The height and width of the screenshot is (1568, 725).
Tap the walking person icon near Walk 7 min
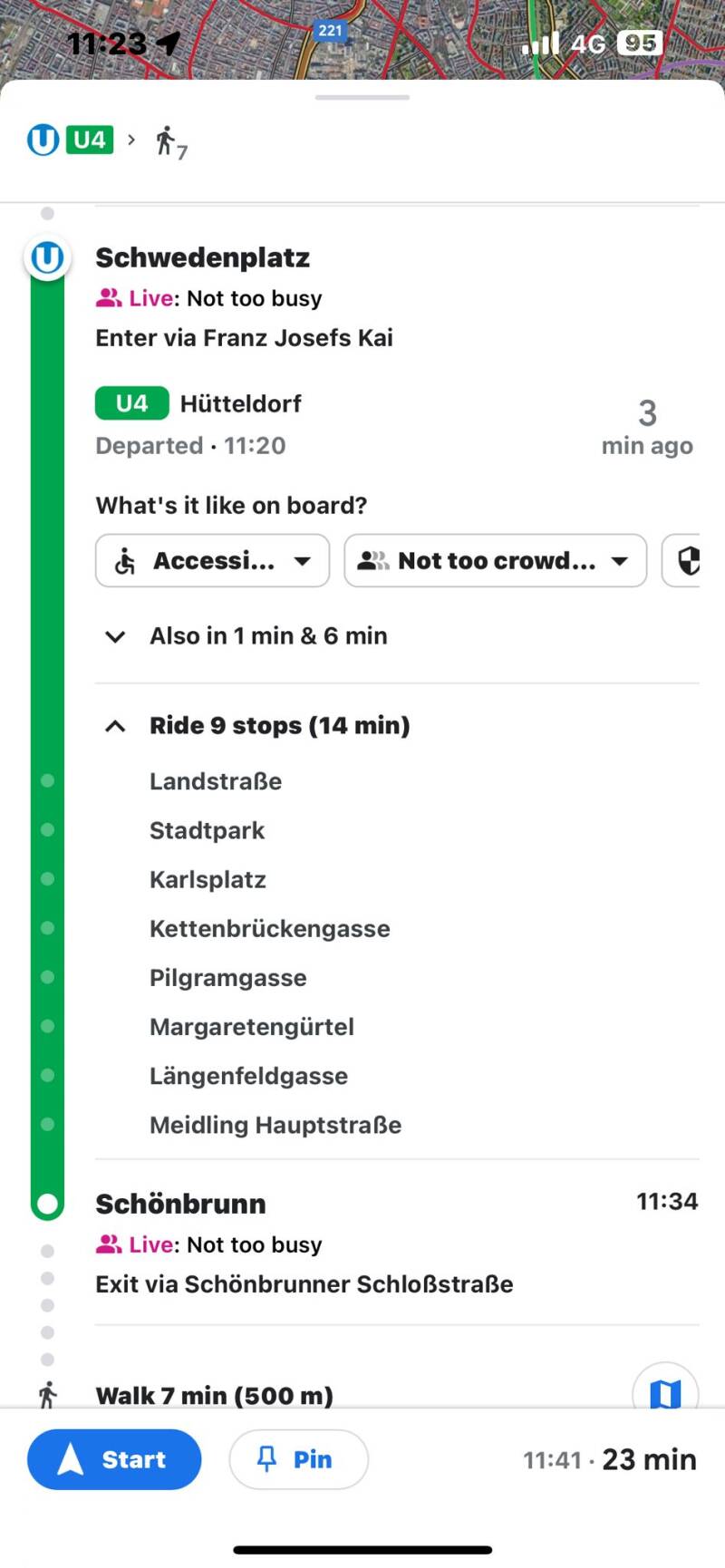[x=47, y=1395]
